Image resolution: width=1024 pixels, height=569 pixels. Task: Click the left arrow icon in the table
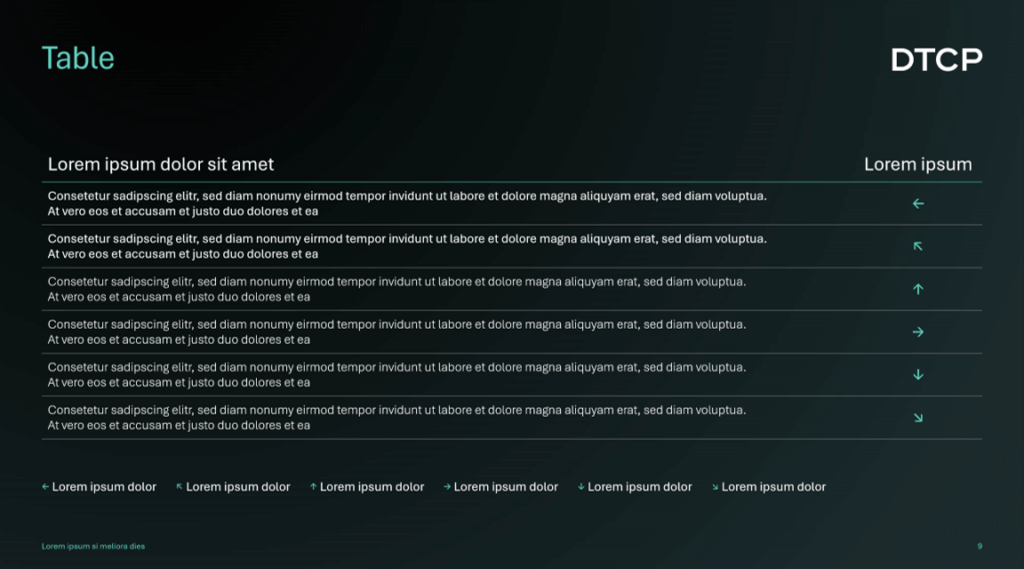(918, 204)
